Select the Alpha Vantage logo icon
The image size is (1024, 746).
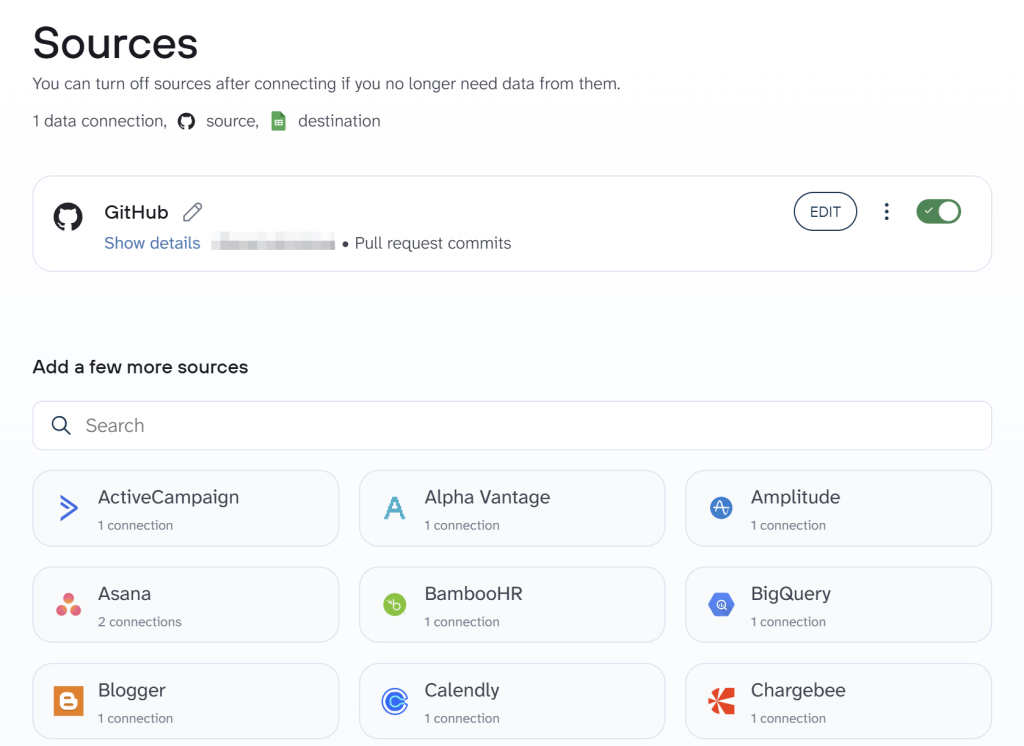[394, 508]
